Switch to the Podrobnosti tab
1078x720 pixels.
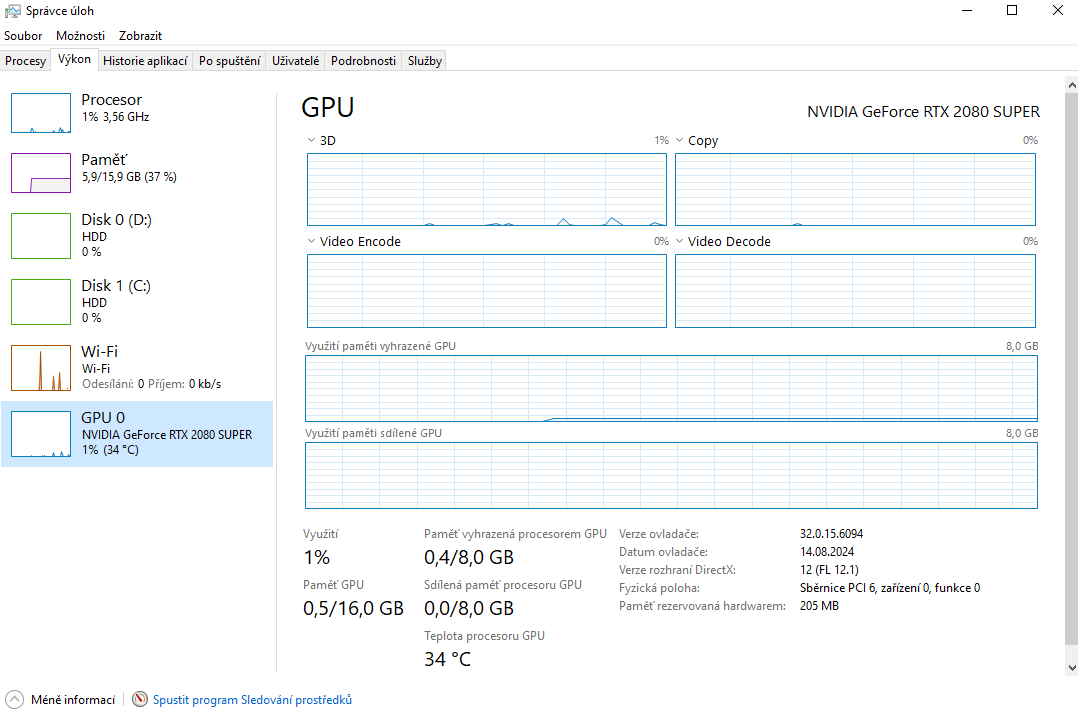(x=363, y=61)
